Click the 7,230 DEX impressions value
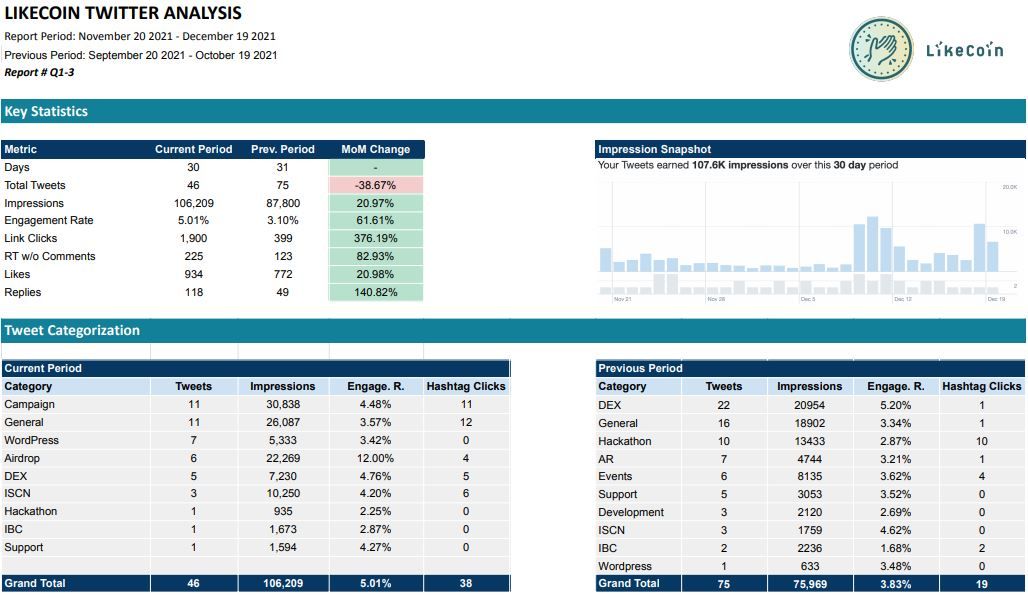Viewport: 1028px width, 598px height. [283, 476]
